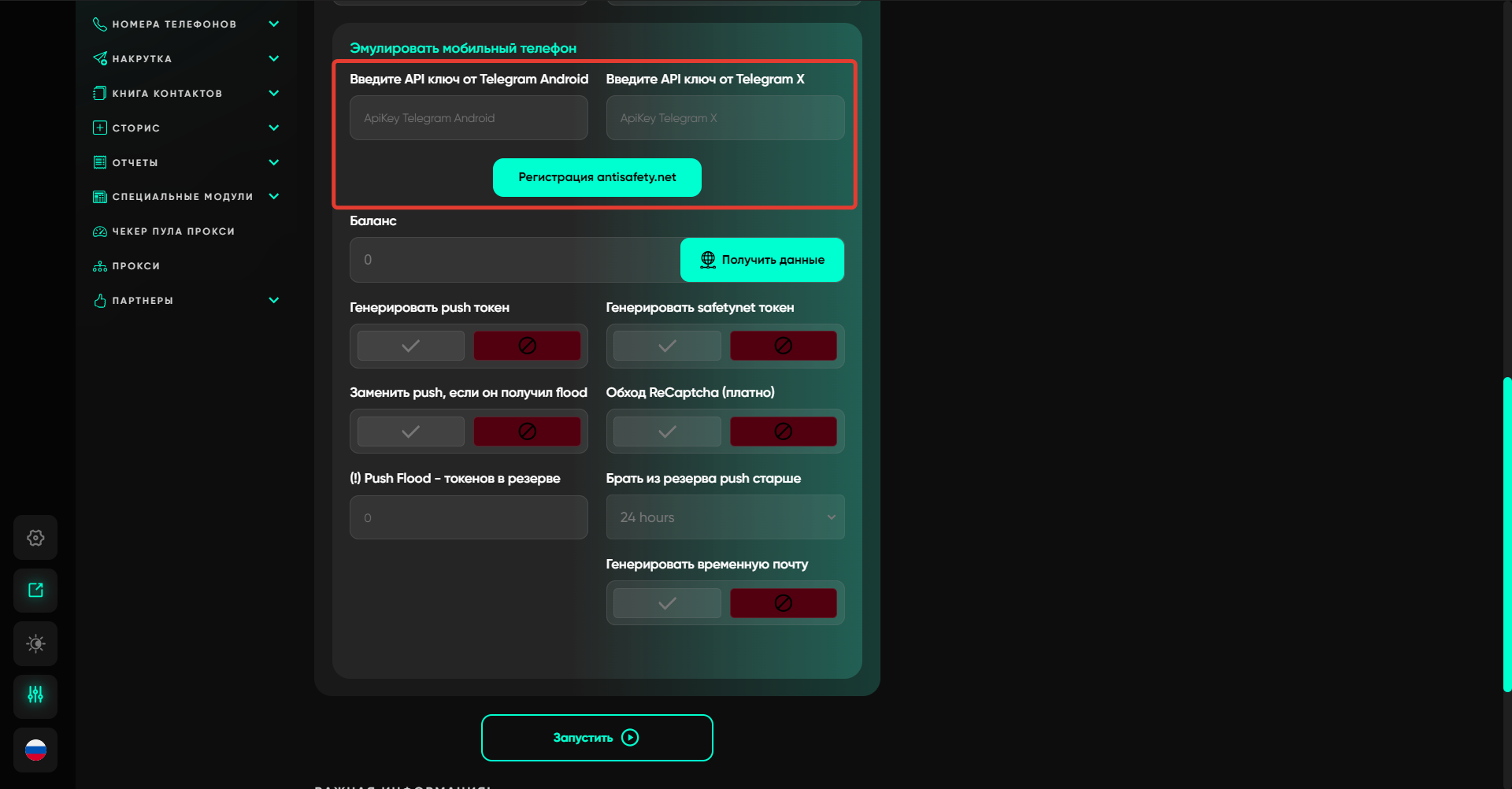This screenshot has width=1512, height=789.
Task: Click the settings gear icon in left rail
Action: [35, 538]
